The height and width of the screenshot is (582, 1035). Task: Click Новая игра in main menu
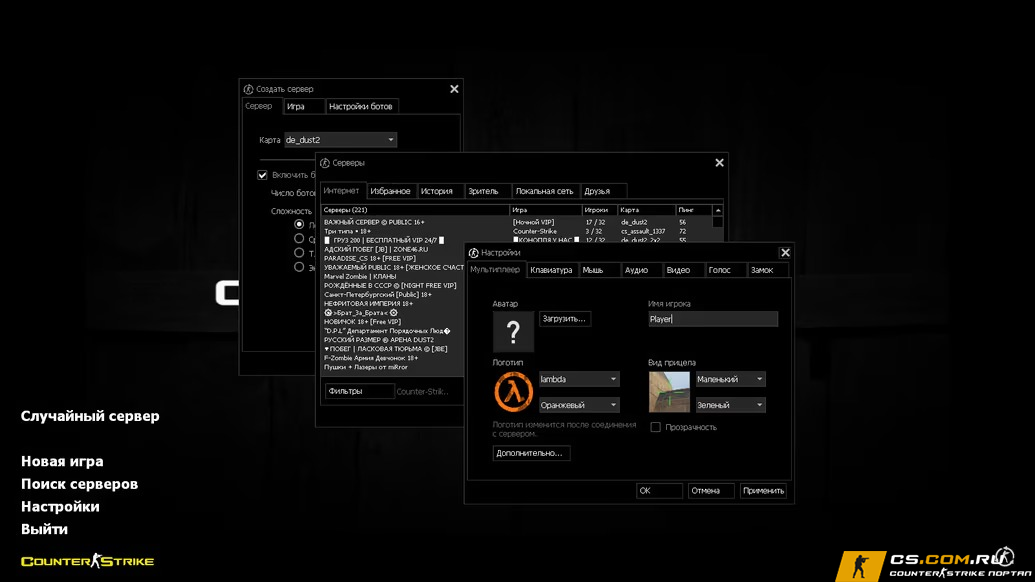coord(62,461)
